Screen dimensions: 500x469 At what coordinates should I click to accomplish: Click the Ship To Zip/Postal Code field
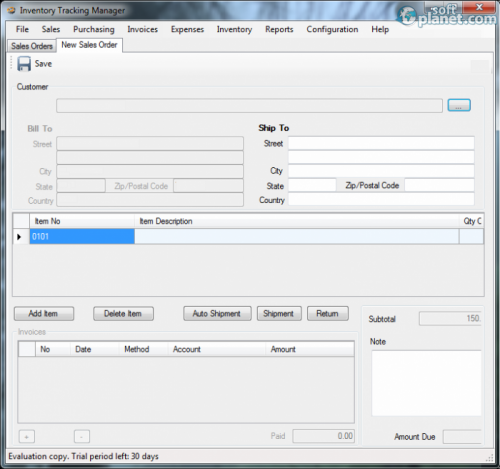point(439,185)
